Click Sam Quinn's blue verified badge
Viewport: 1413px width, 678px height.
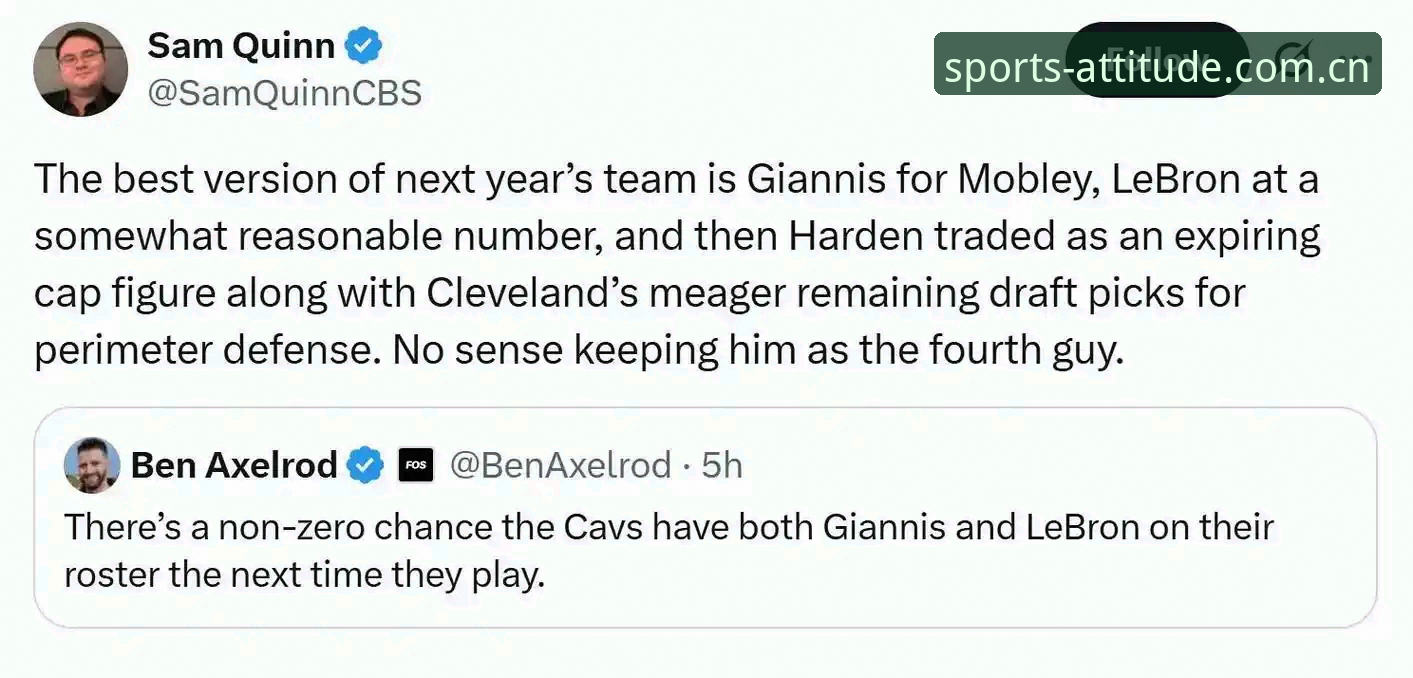[x=364, y=46]
